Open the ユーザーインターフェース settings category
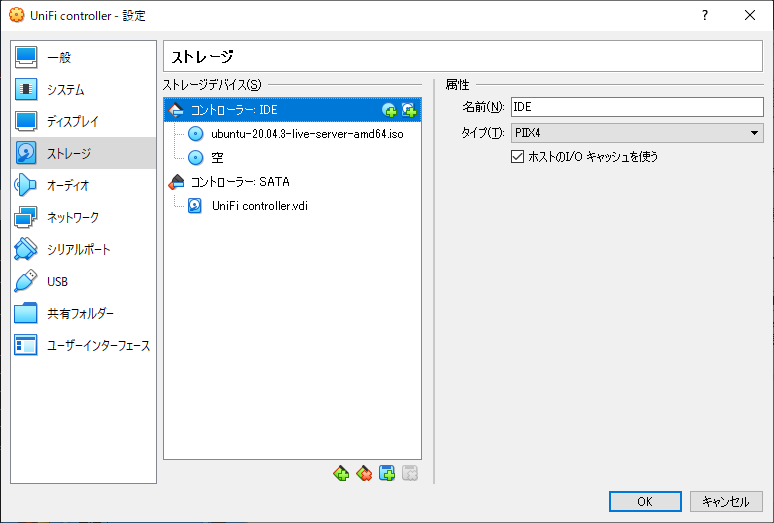 [x=83, y=345]
